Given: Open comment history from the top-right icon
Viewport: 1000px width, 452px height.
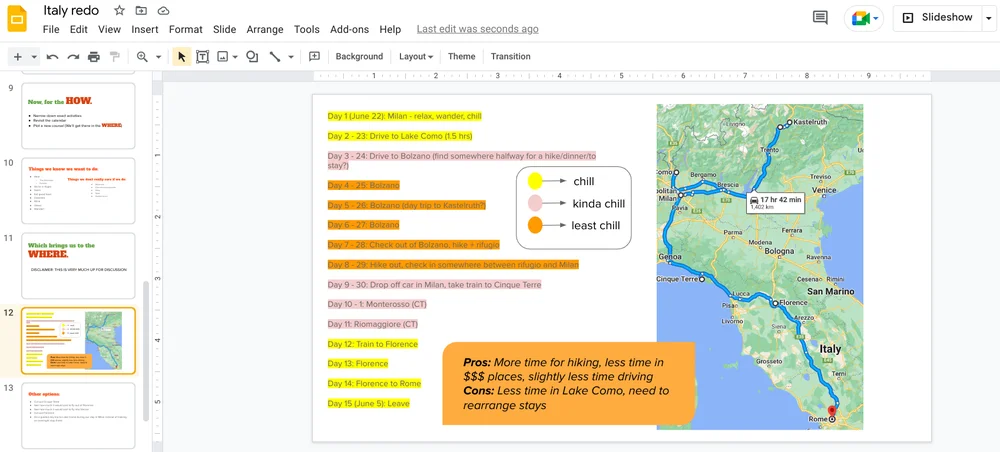Looking at the screenshot, I should point(820,18).
